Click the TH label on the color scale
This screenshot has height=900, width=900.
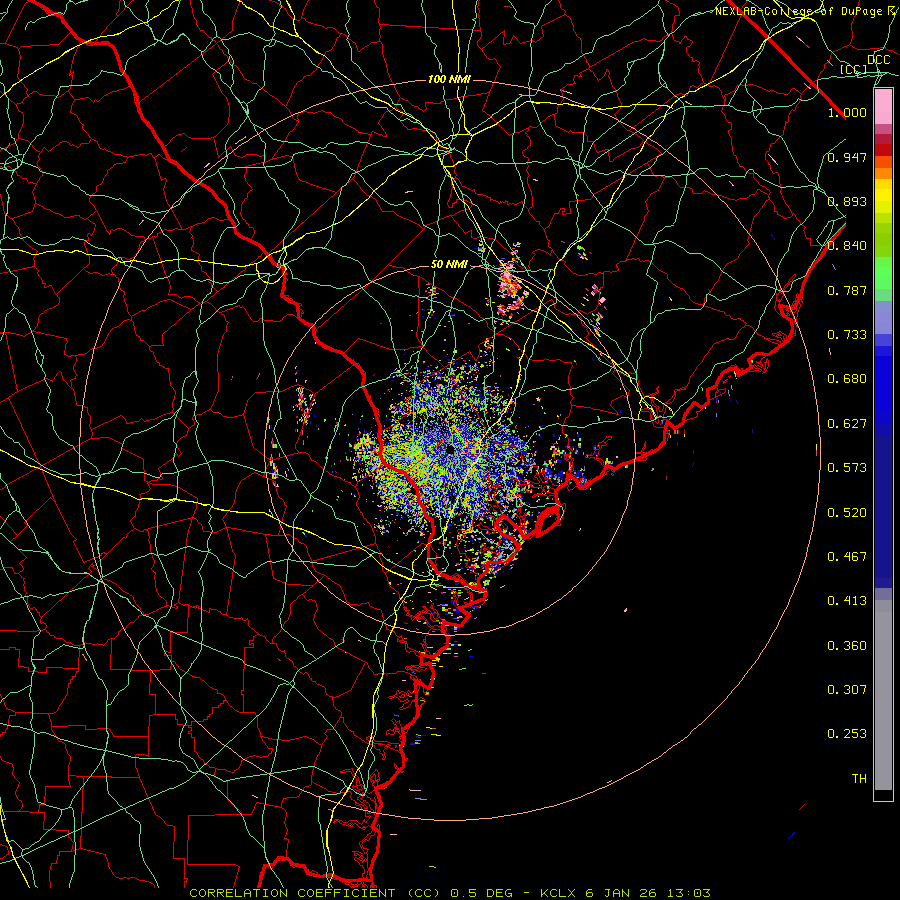859,779
